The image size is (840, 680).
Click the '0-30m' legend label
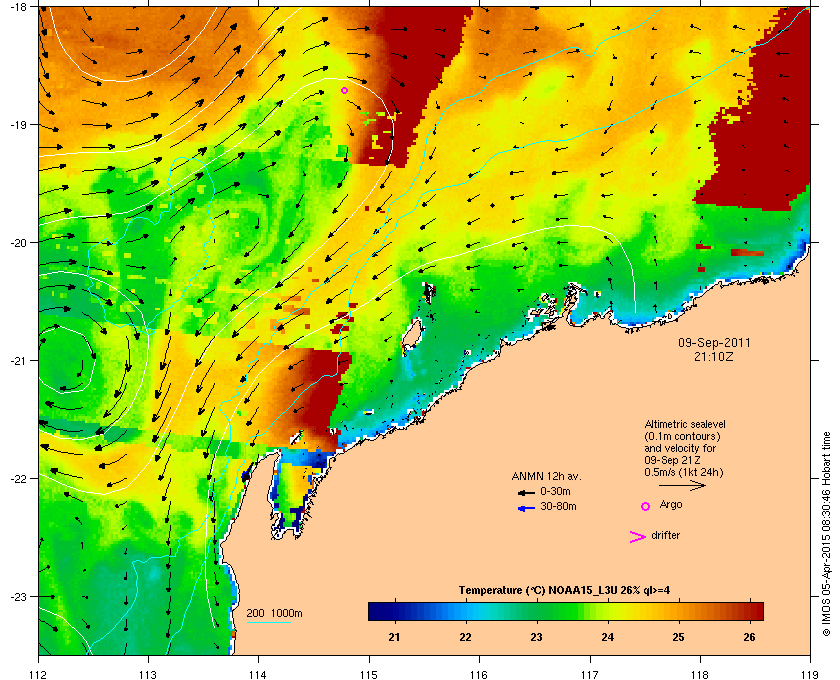pyautogui.click(x=555, y=491)
